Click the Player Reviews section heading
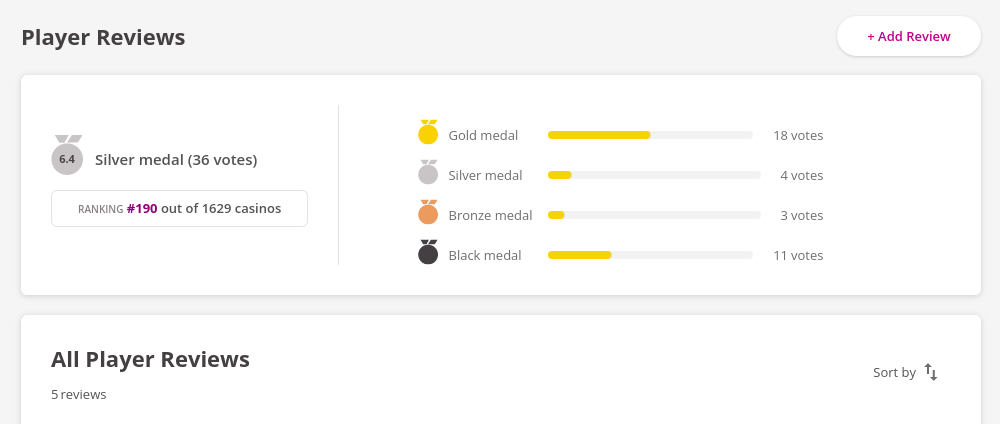The height and width of the screenshot is (424, 1000). coord(103,37)
